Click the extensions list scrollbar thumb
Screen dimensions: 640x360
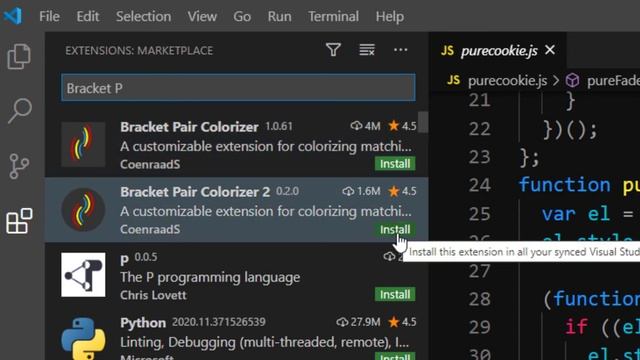click(x=423, y=122)
